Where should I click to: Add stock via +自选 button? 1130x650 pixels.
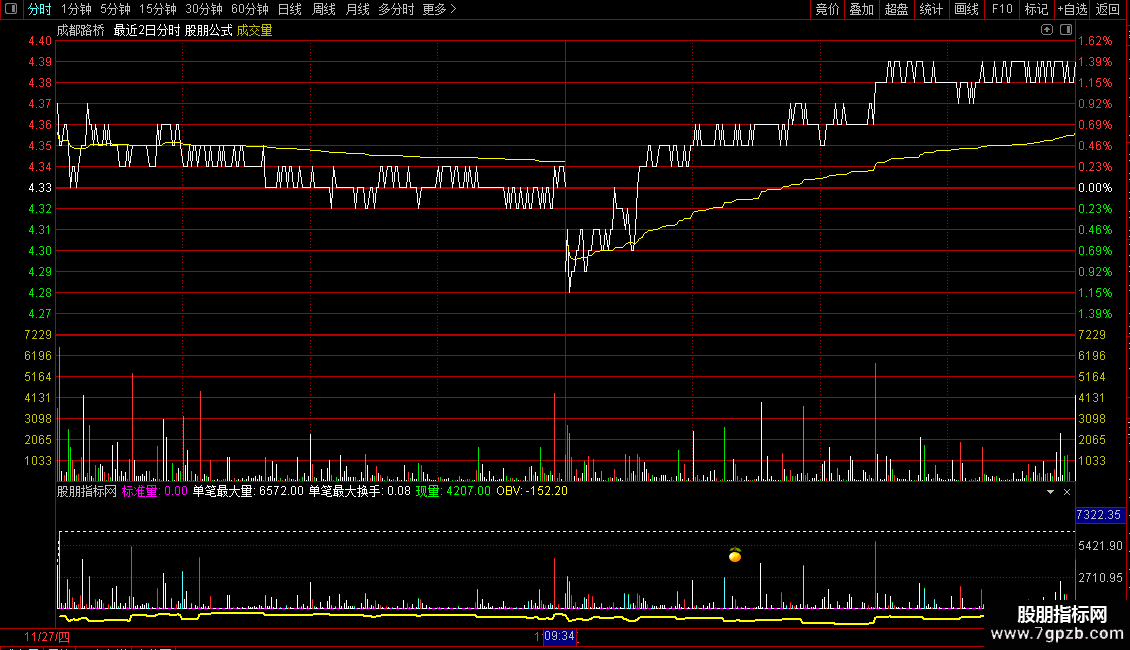pyautogui.click(x=1072, y=9)
